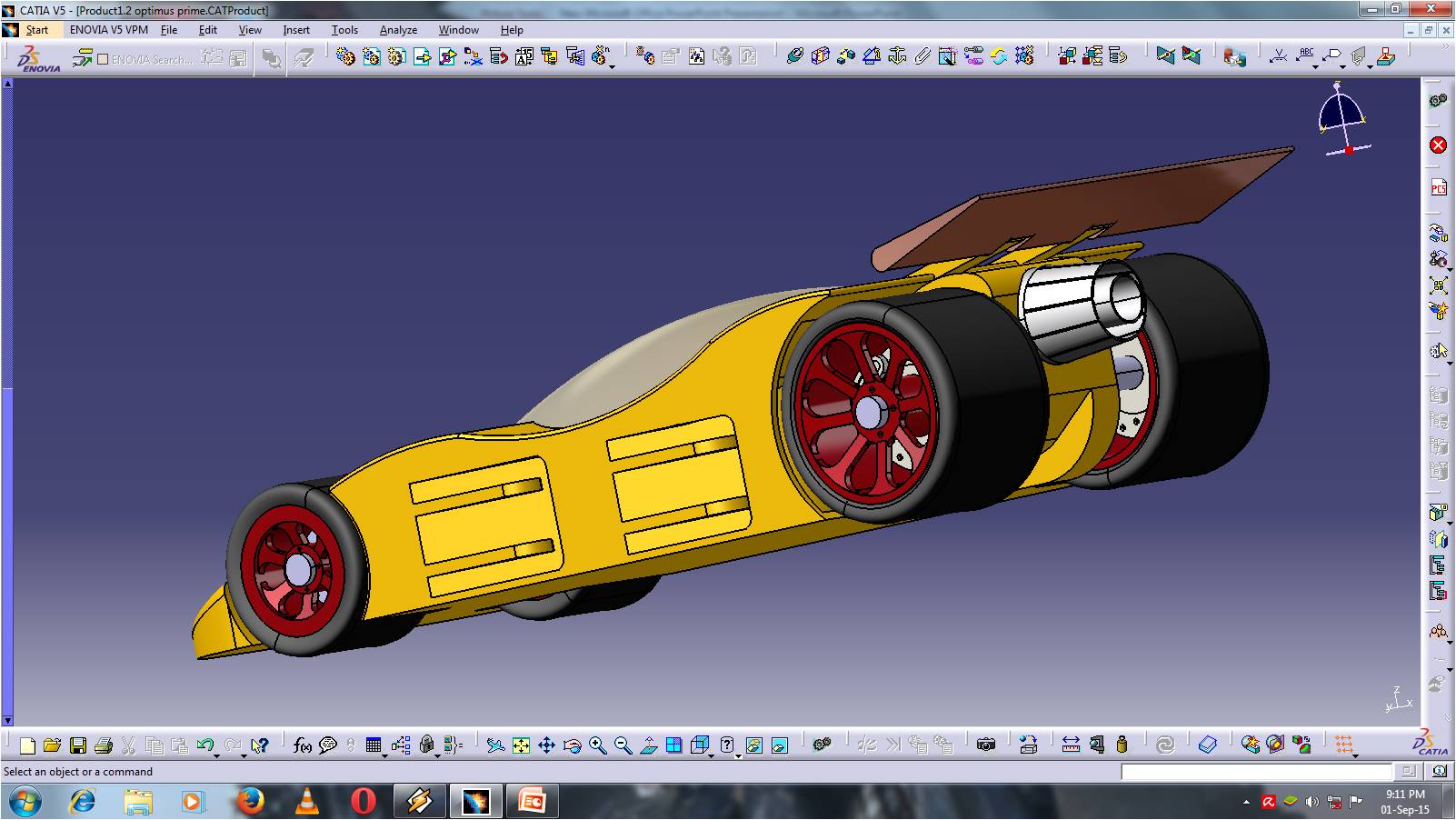Expand the Isometric View cube dropdown arrow
This screenshot has width=1456, height=820.
pos(713,755)
